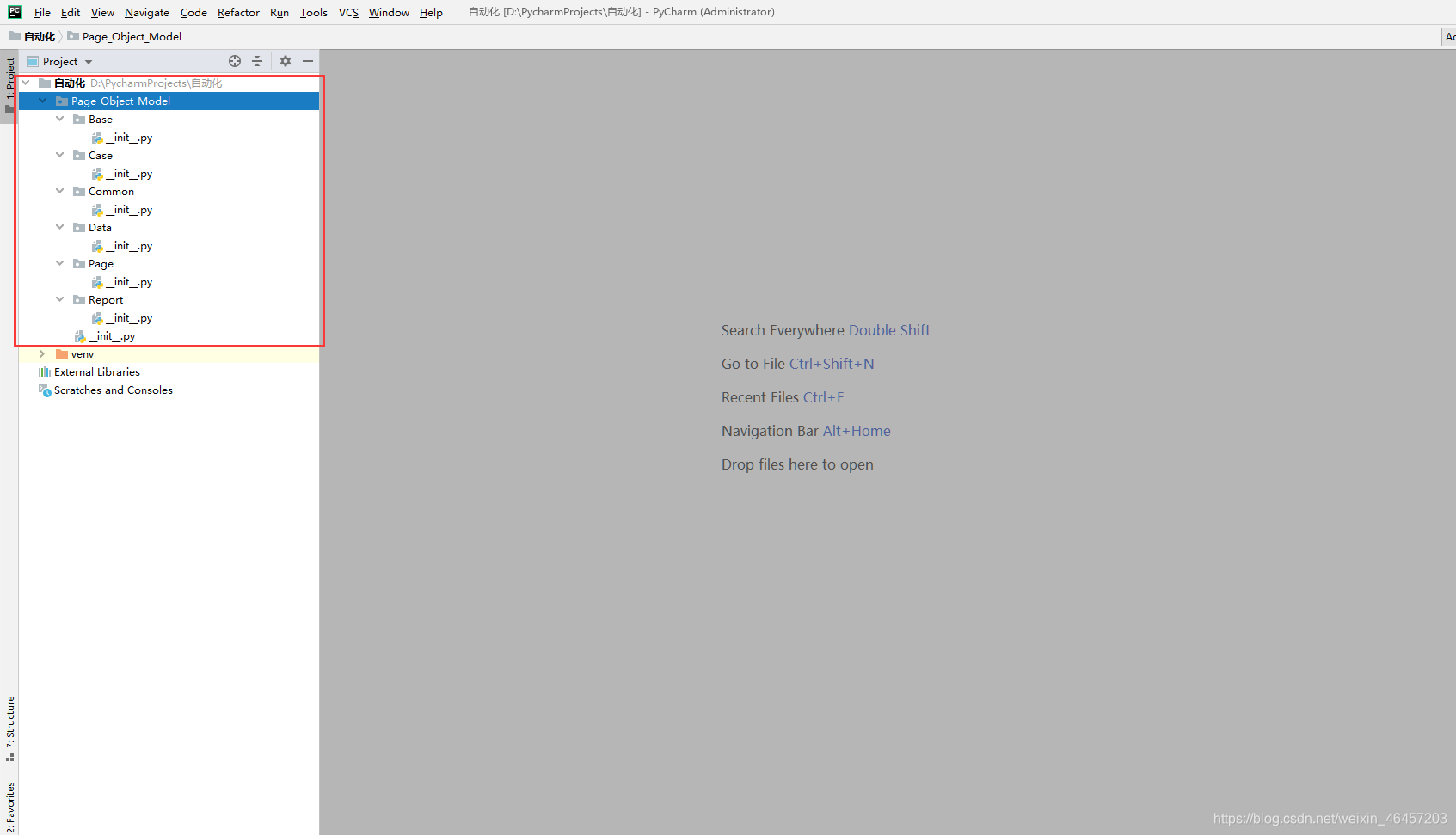Select the Case folder

click(x=101, y=156)
